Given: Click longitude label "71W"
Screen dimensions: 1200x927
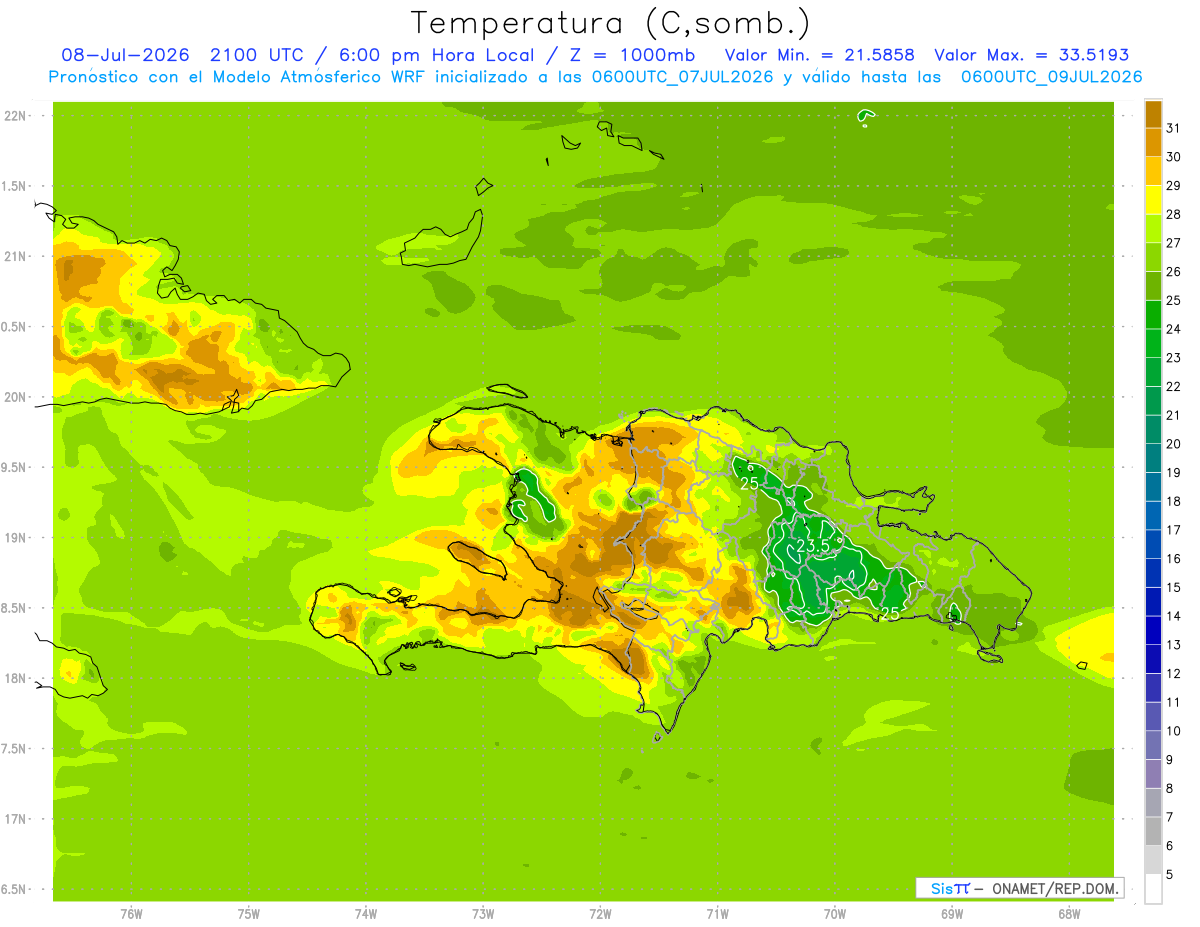Looking at the screenshot, I should (717, 914).
